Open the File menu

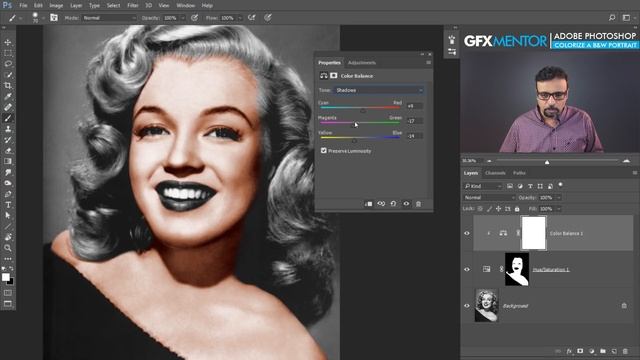(x=23, y=6)
